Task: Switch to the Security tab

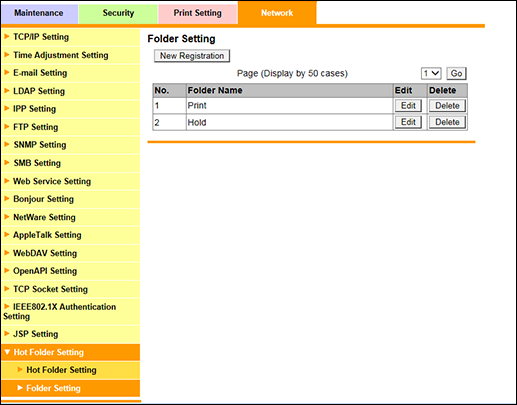Action: click(118, 13)
